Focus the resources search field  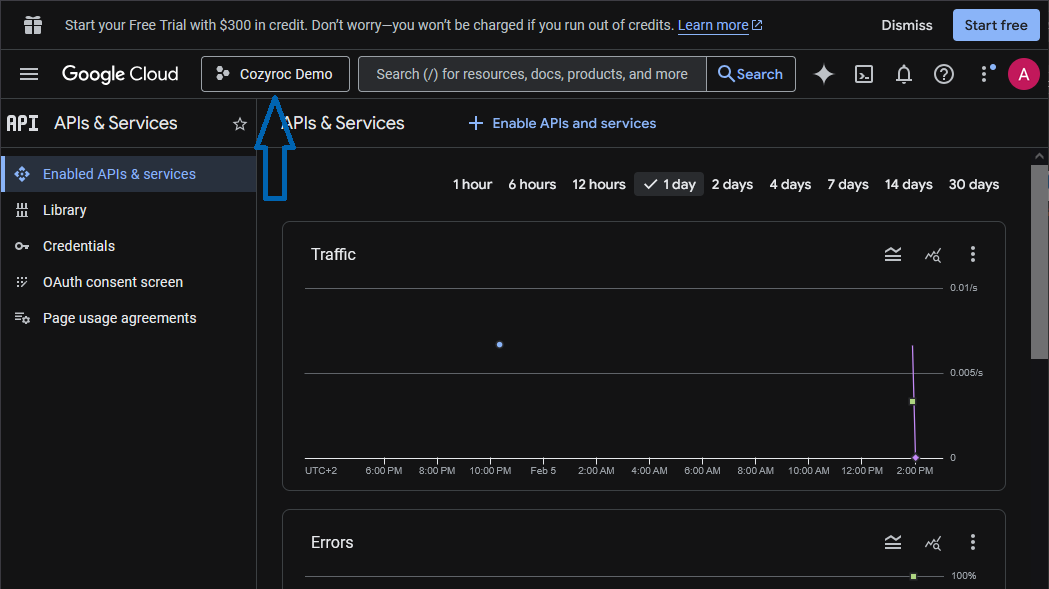point(532,74)
